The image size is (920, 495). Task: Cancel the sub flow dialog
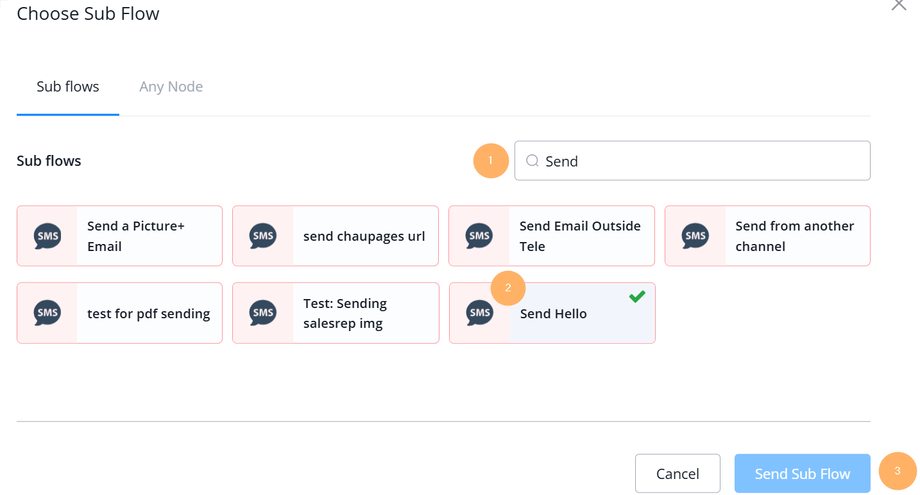click(x=677, y=473)
